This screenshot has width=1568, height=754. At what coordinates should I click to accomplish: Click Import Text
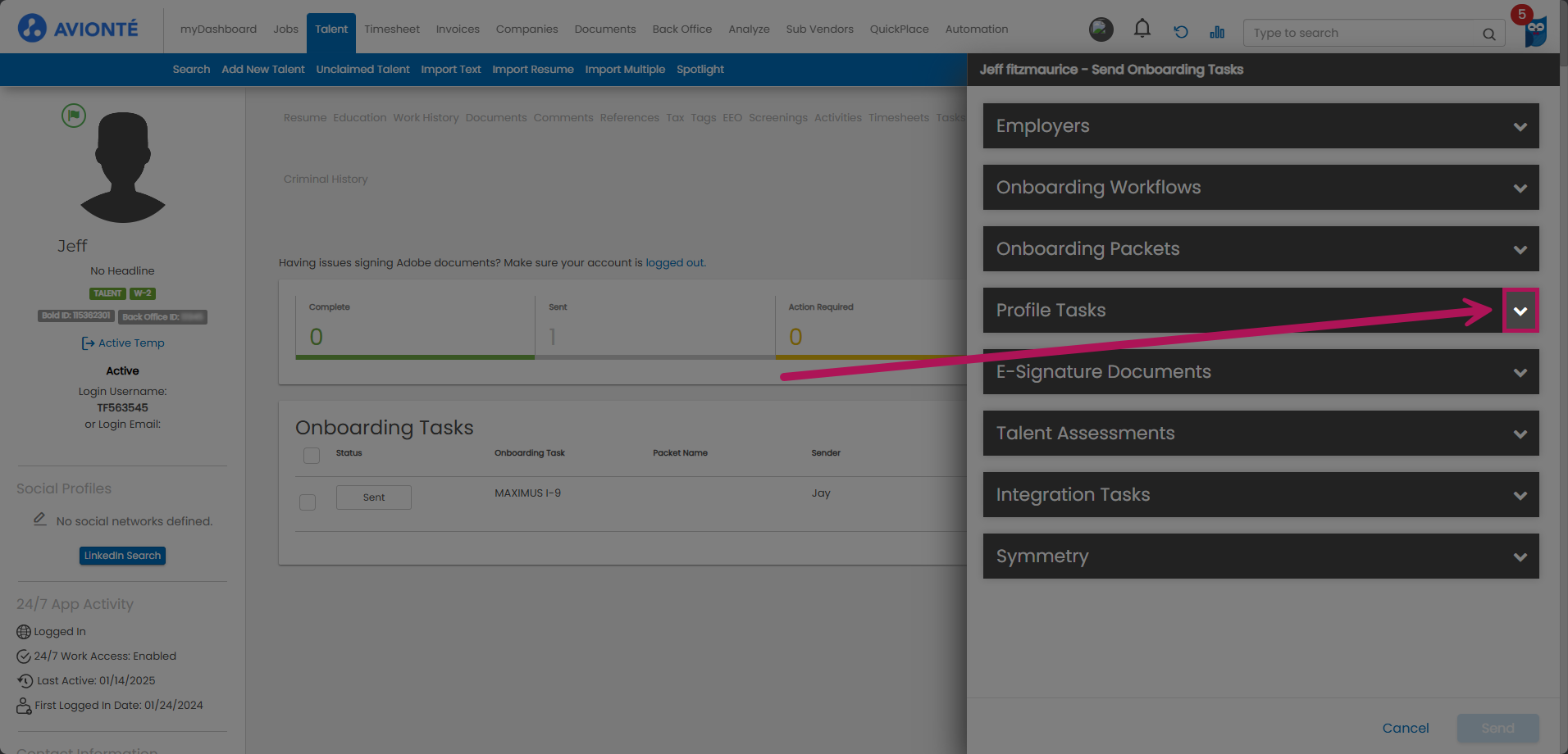[450, 69]
